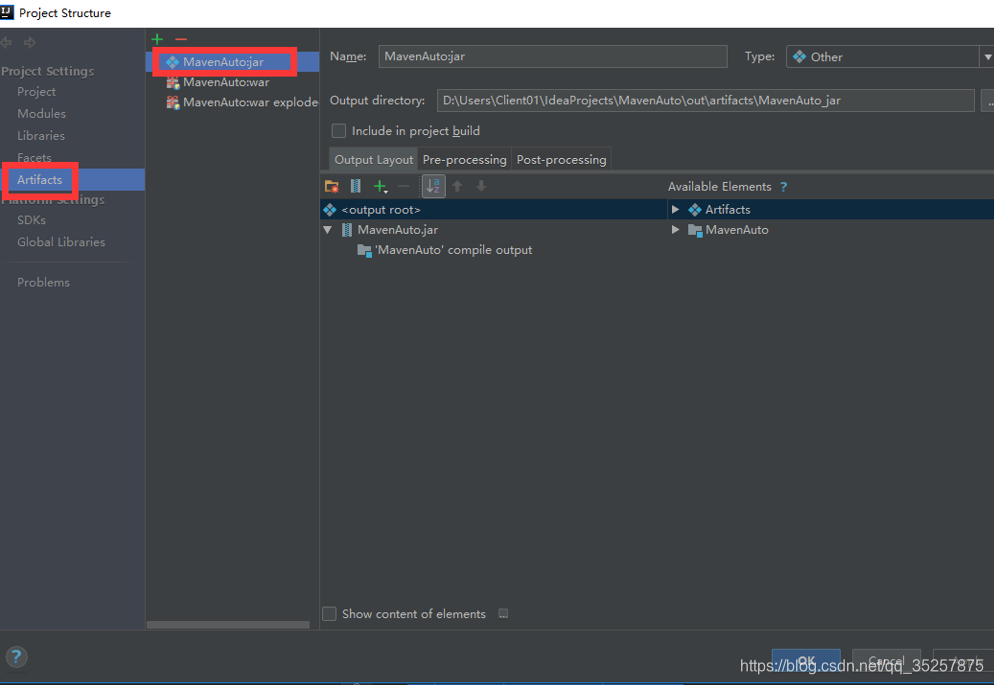Switch to the Pre-processing tab

(465, 160)
